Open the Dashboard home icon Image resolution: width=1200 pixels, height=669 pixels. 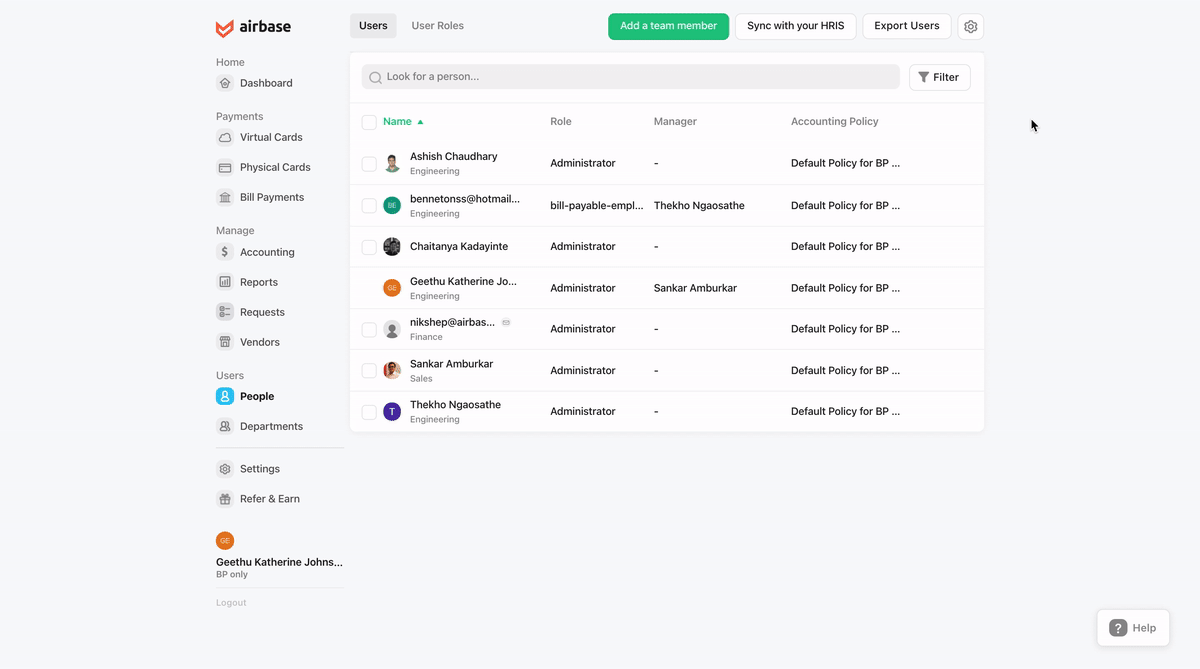(x=225, y=83)
